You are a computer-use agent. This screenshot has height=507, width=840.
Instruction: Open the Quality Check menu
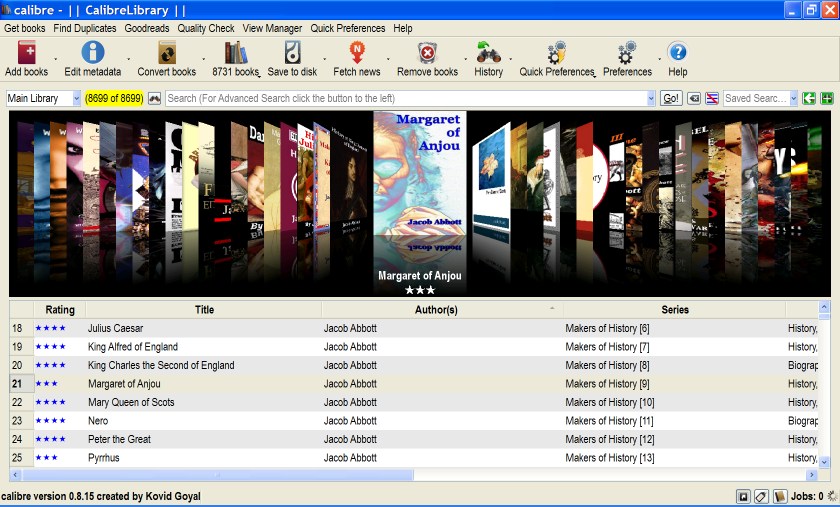[x=206, y=28]
